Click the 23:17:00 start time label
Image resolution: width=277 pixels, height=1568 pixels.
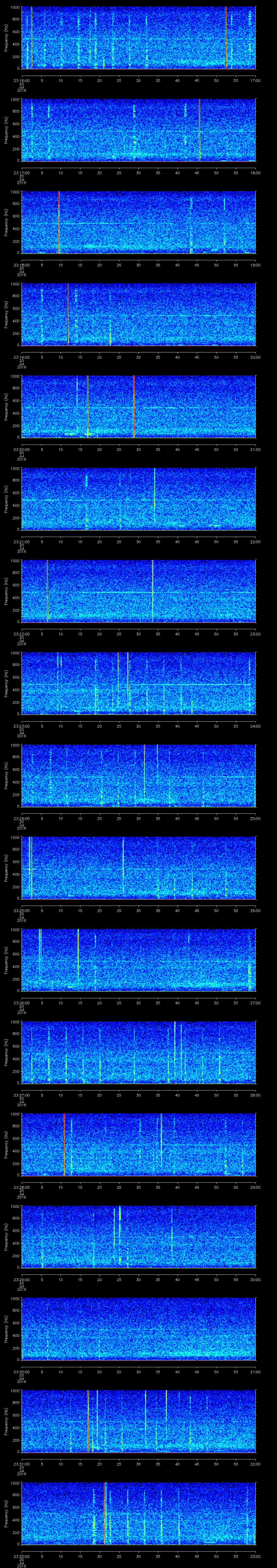(x=21, y=173)
